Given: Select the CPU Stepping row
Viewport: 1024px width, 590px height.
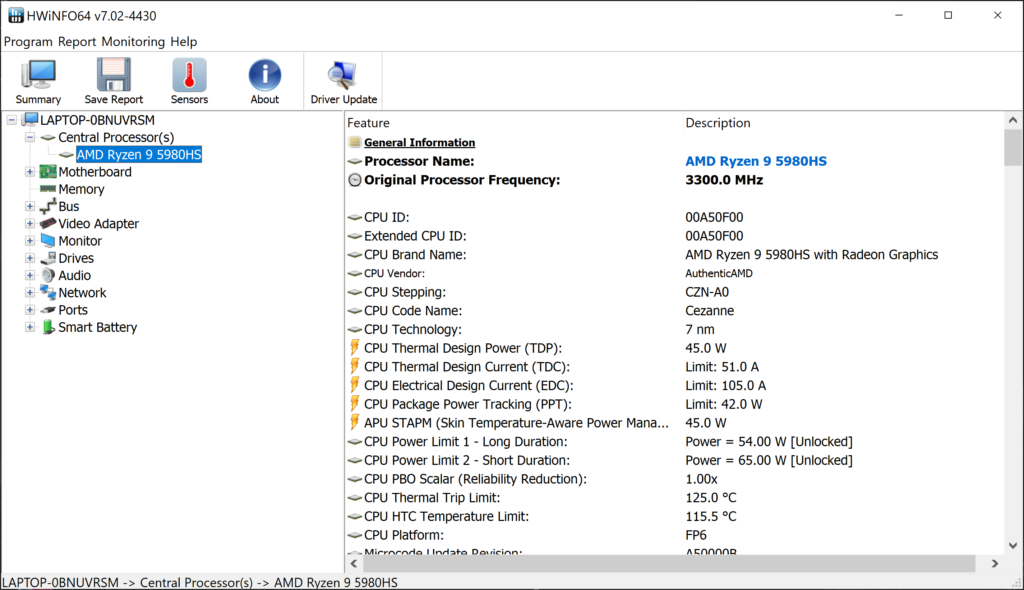Looking at the screenshot, I should coord(675,292).
